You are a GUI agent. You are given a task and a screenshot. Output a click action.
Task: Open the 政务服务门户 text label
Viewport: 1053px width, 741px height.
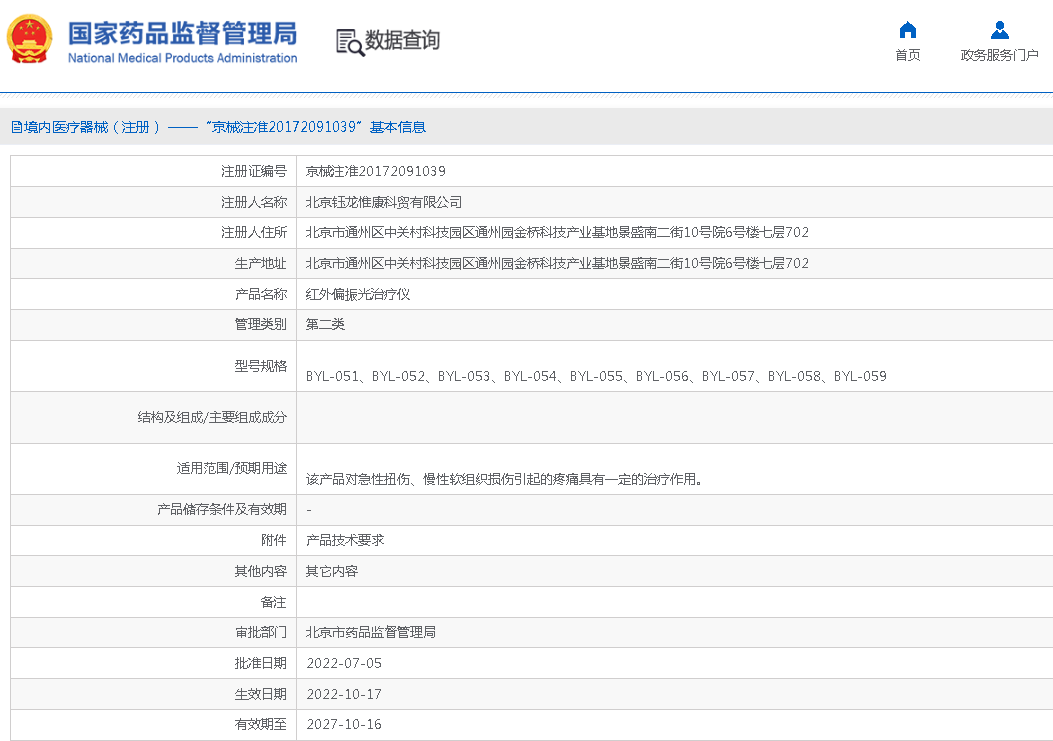pos(999,55)
